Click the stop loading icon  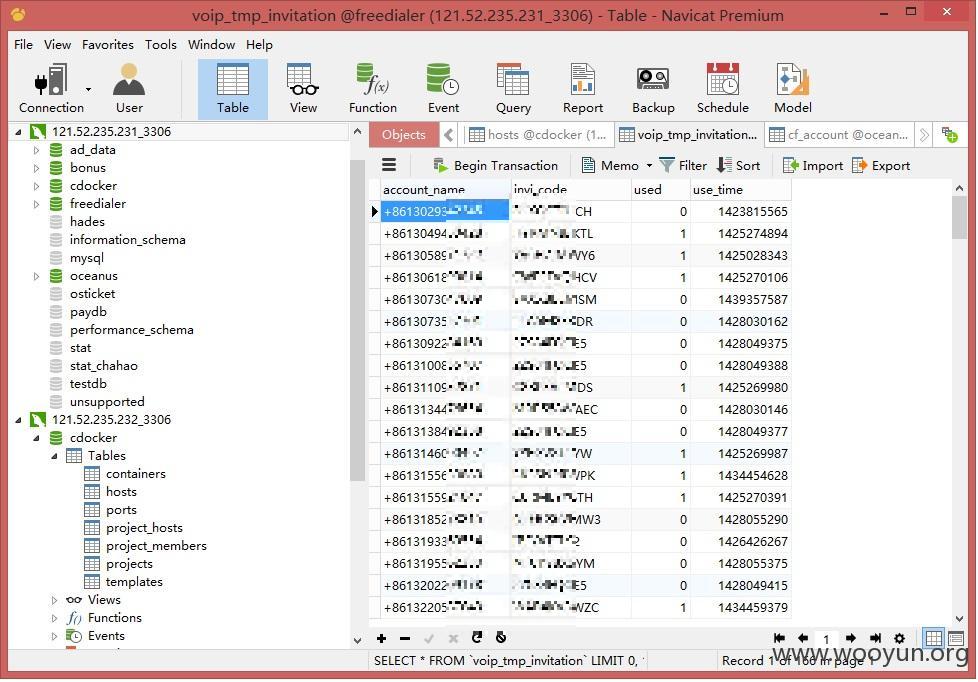point(501,637)
